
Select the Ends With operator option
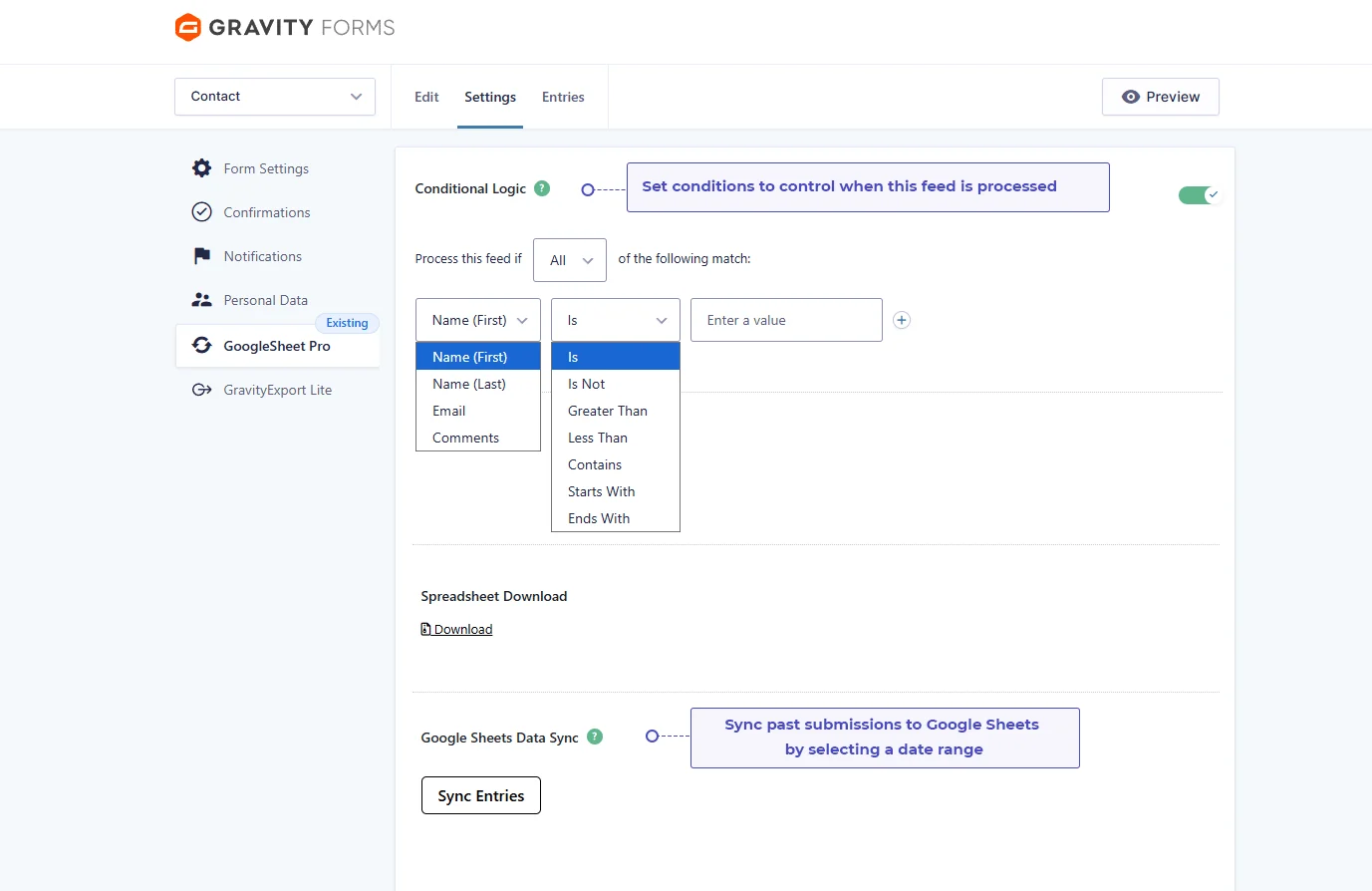616,518
